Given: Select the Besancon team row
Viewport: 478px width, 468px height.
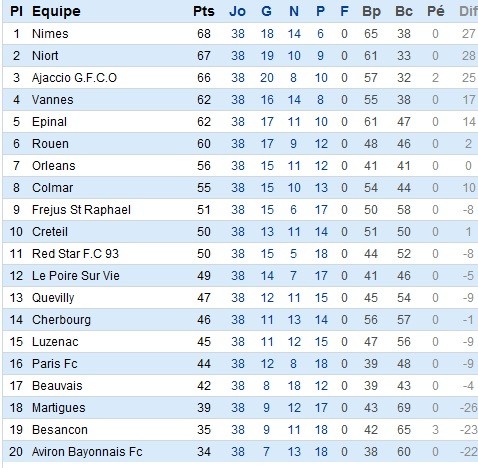Looking at the screenshot, I should point(240,430).
